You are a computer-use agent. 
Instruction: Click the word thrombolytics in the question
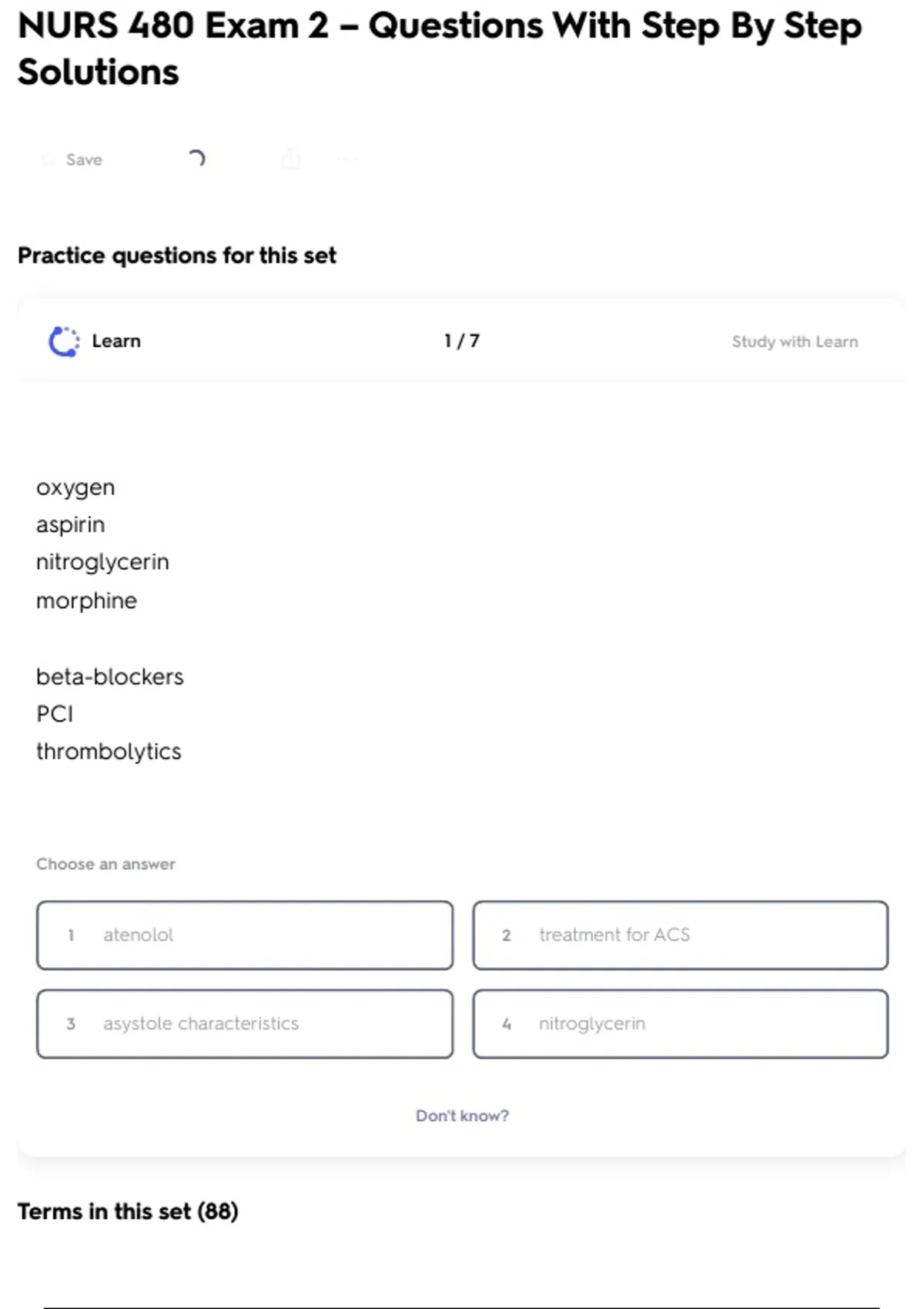click(109, 752)
